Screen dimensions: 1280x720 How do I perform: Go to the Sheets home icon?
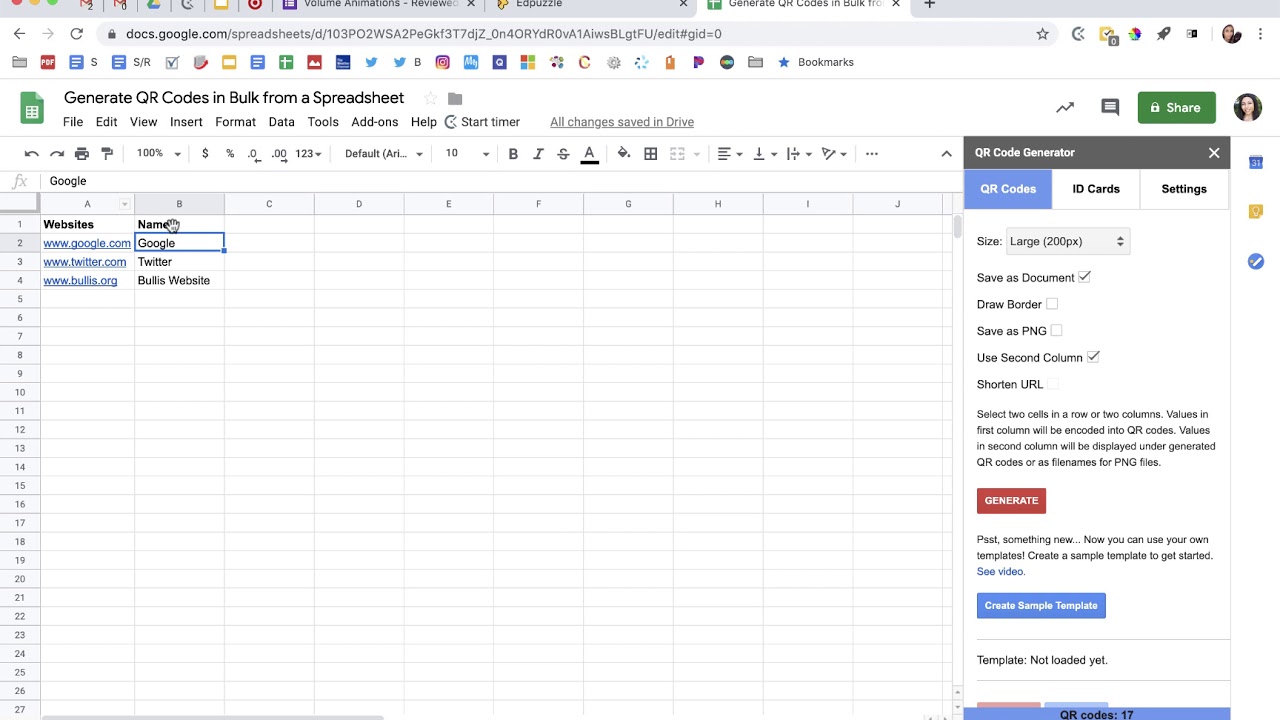point(32,108)
